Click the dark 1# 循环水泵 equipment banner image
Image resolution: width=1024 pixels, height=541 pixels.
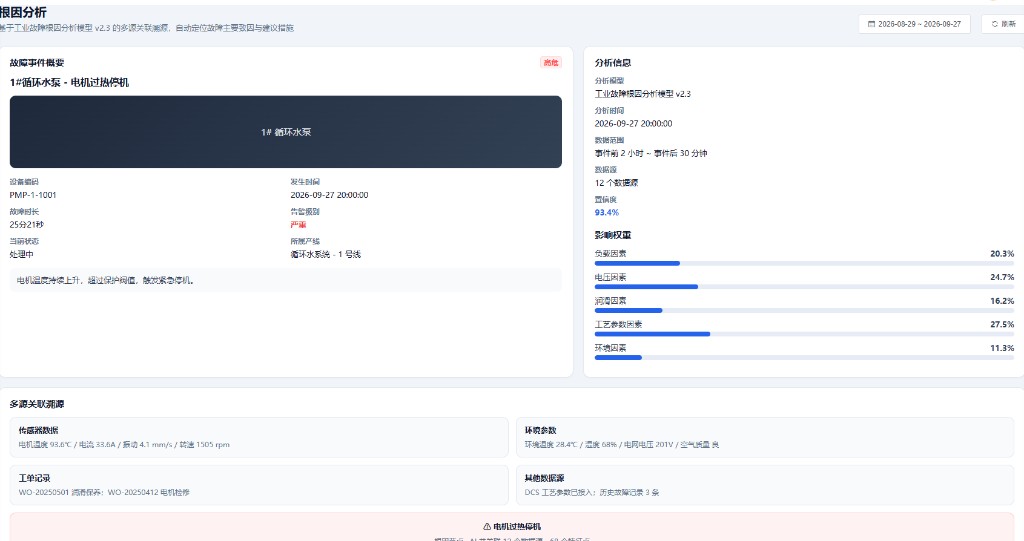click(285, 132)
